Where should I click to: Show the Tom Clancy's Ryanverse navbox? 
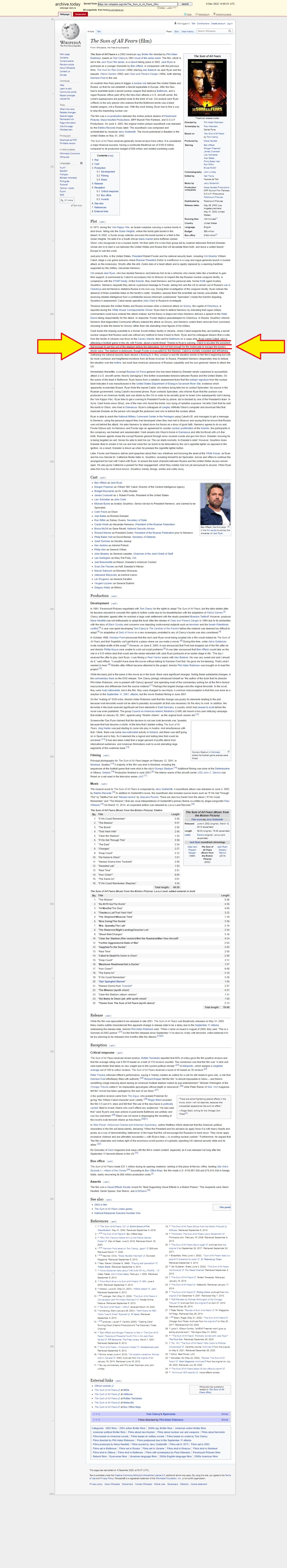(225, 1413)
